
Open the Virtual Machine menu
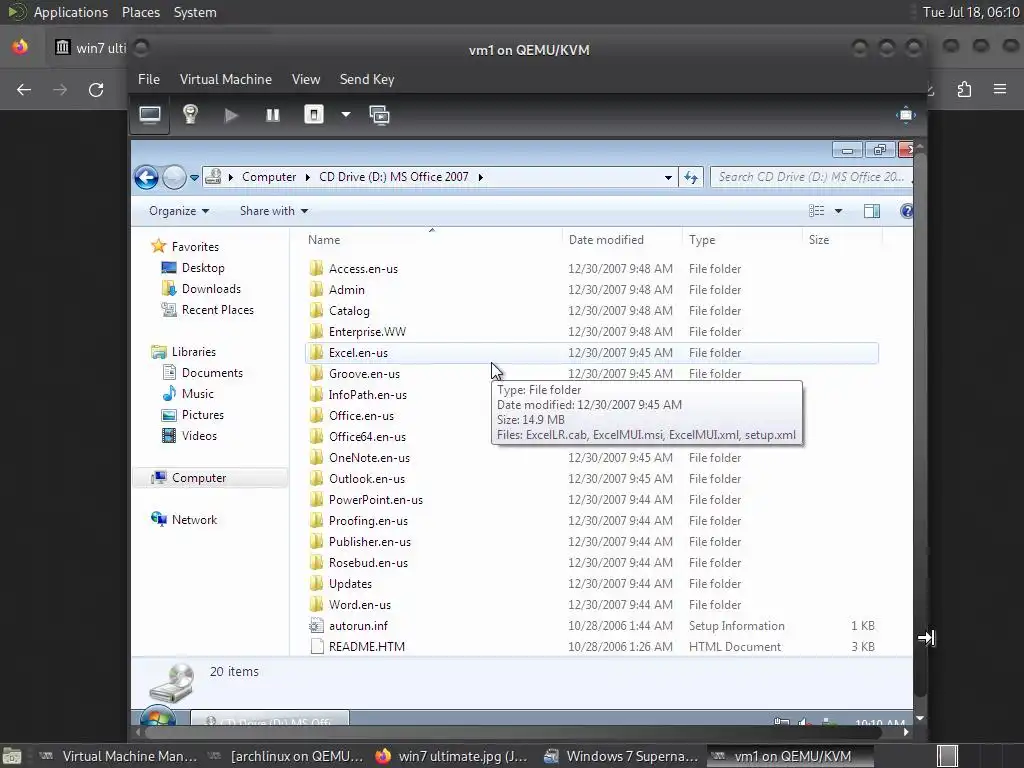(225, 79)
